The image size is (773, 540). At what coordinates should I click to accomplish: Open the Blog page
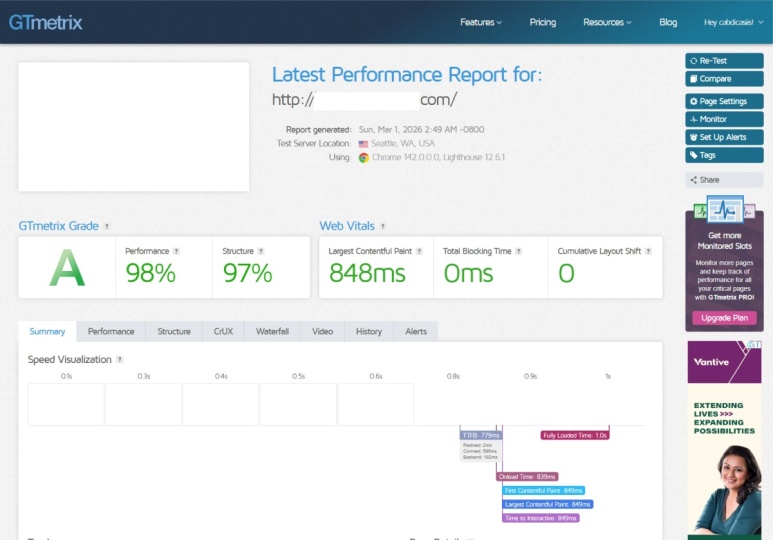tap(668, 22)
